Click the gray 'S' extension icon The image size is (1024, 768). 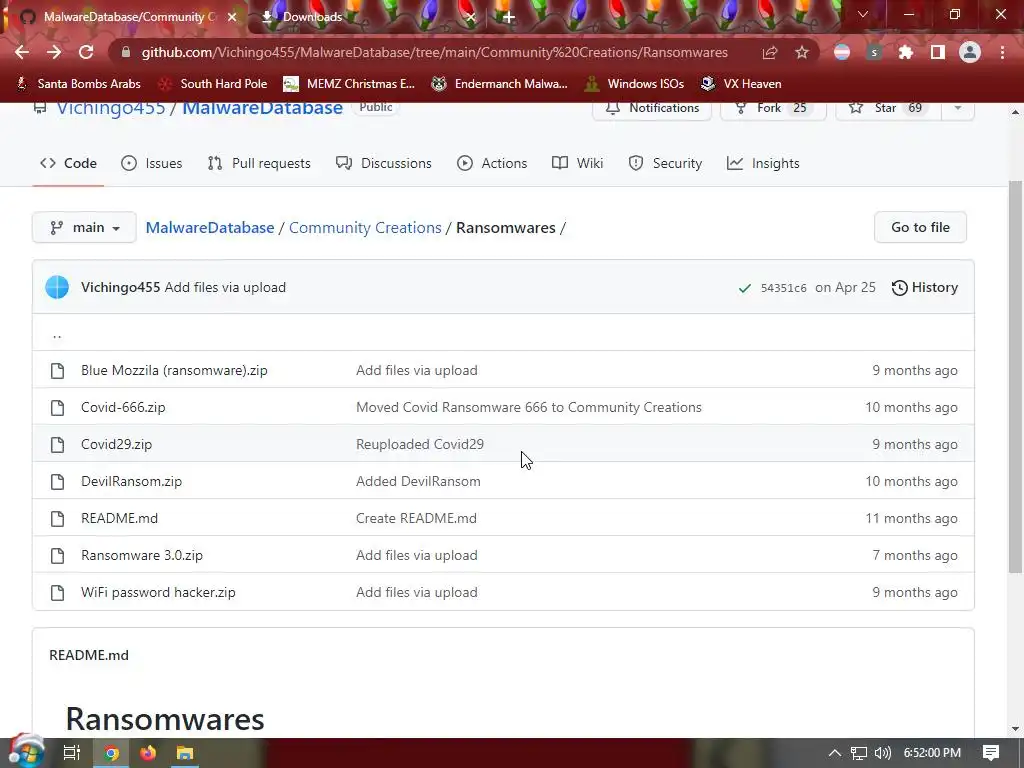(x=874, y=52)
